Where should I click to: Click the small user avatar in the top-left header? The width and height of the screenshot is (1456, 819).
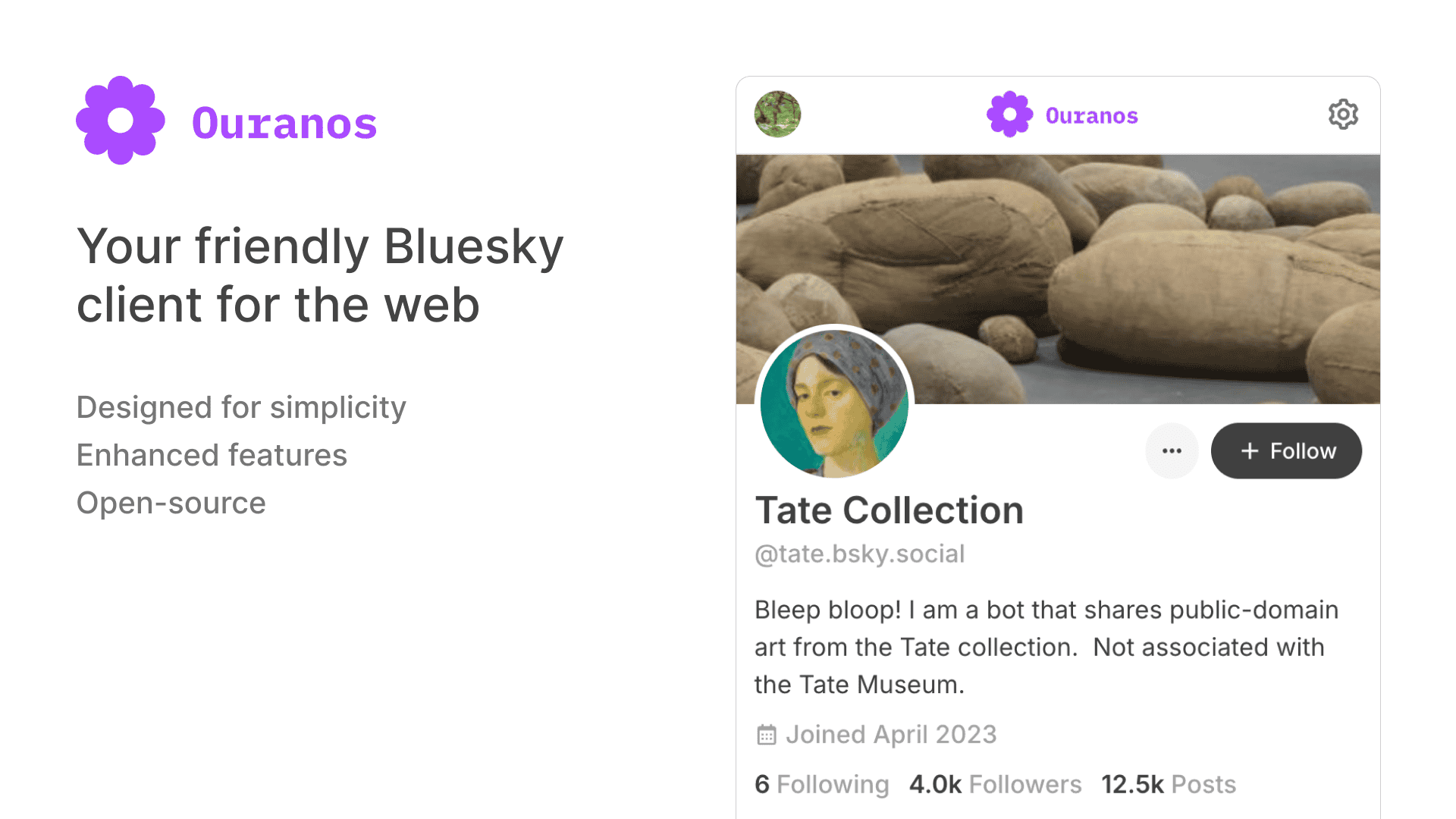click(777, 115)
